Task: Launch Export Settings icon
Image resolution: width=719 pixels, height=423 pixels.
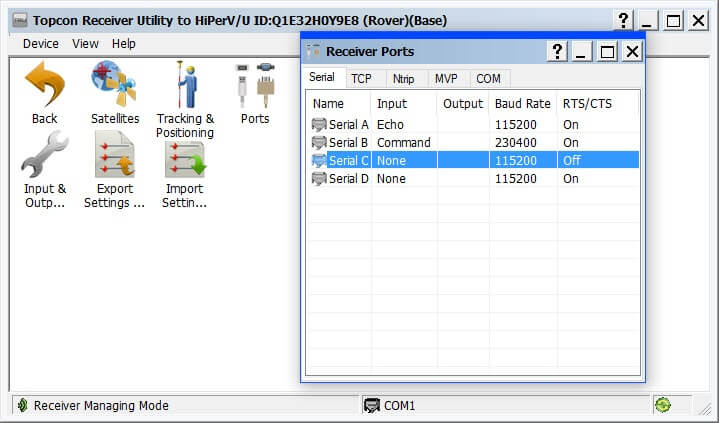Action: click(114, 155)
